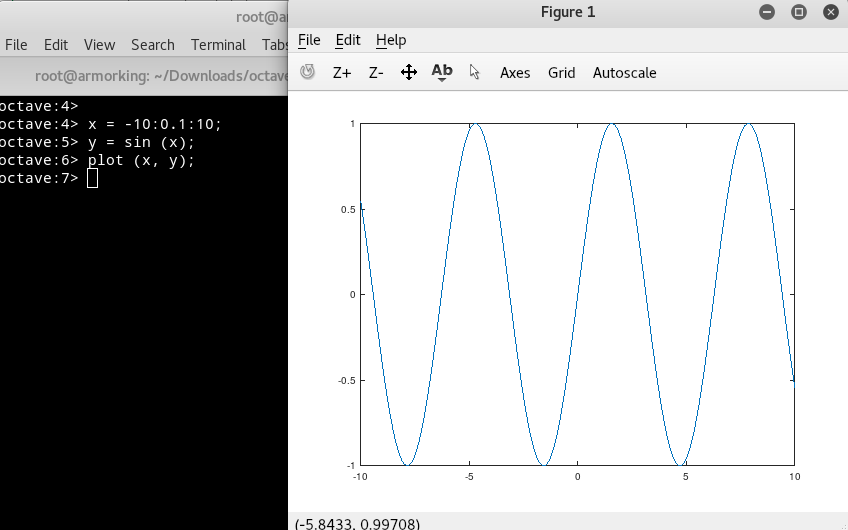Maximize the Figure 1 window
The image size is (848, 530).
tap(798, 12)
